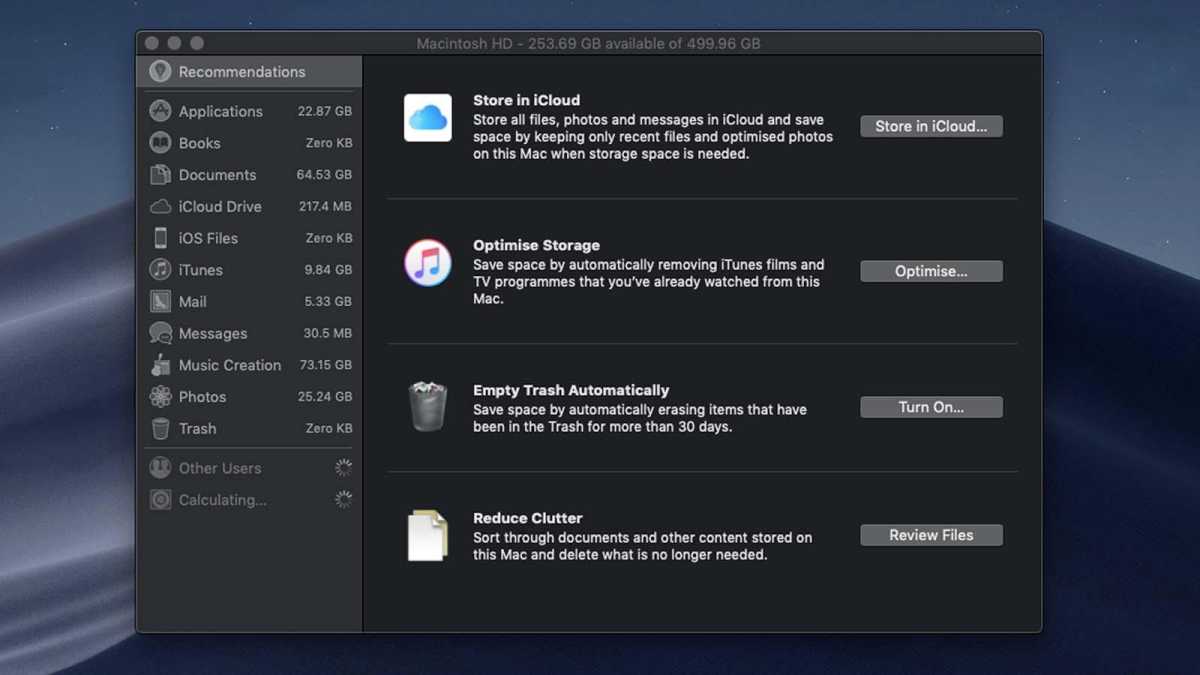
Task: Click the Empty Trash Automatically heading
Action: pos(571,390)
